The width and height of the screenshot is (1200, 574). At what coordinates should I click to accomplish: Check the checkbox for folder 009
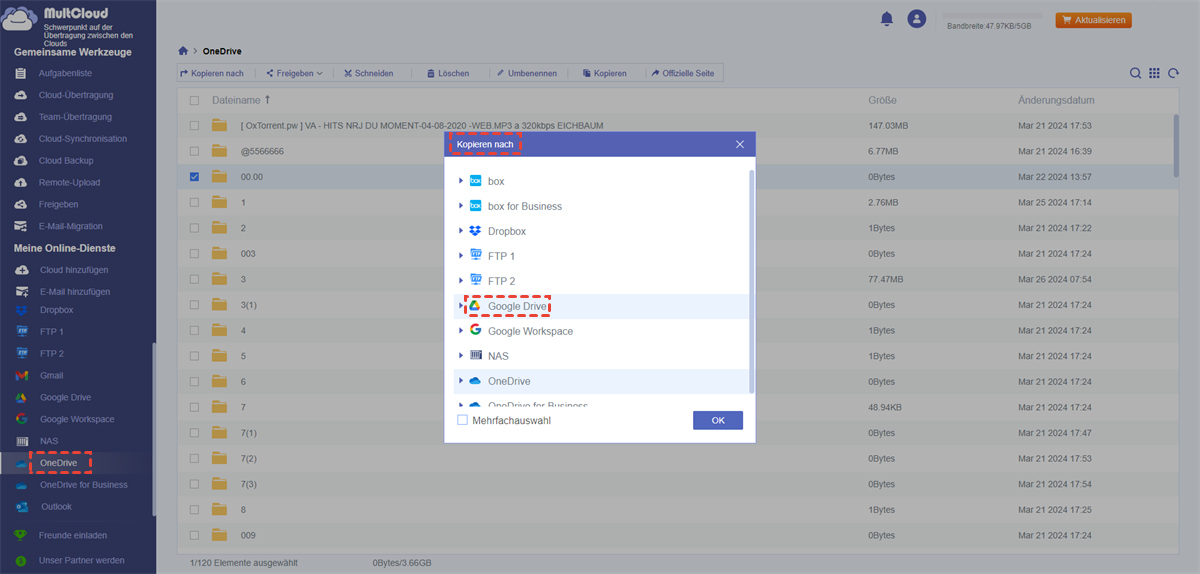pyautogui.click(x=194, y=535)
